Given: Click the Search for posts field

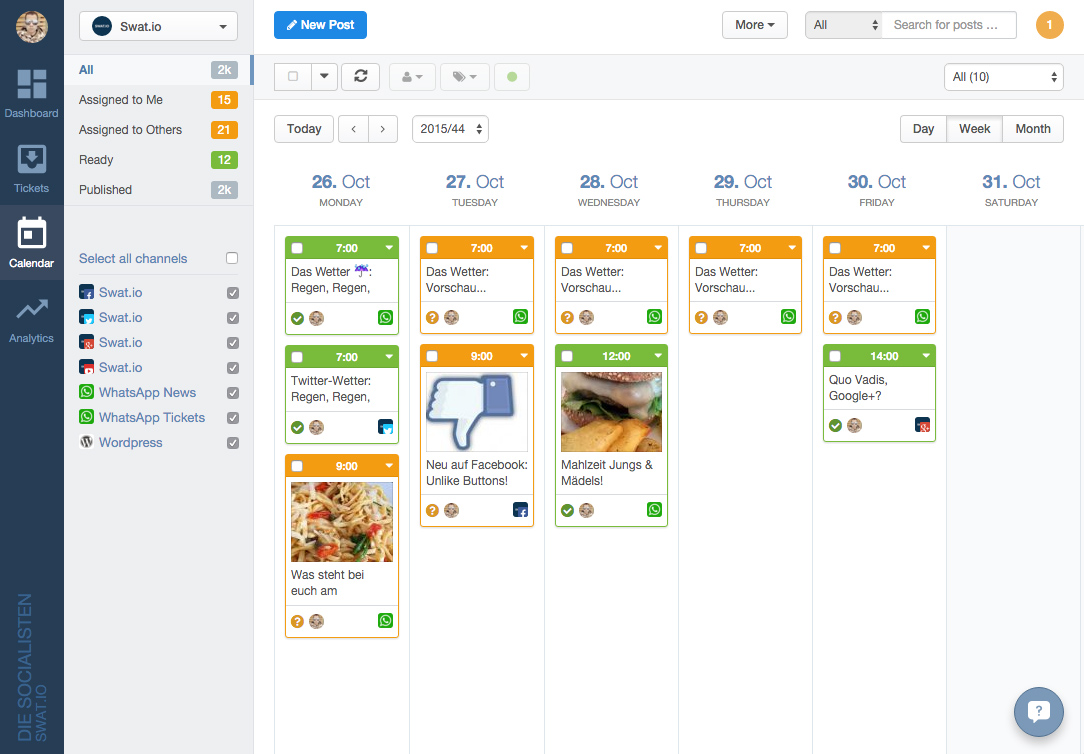Looking at the screenshot, I should (x=948, y=25).
